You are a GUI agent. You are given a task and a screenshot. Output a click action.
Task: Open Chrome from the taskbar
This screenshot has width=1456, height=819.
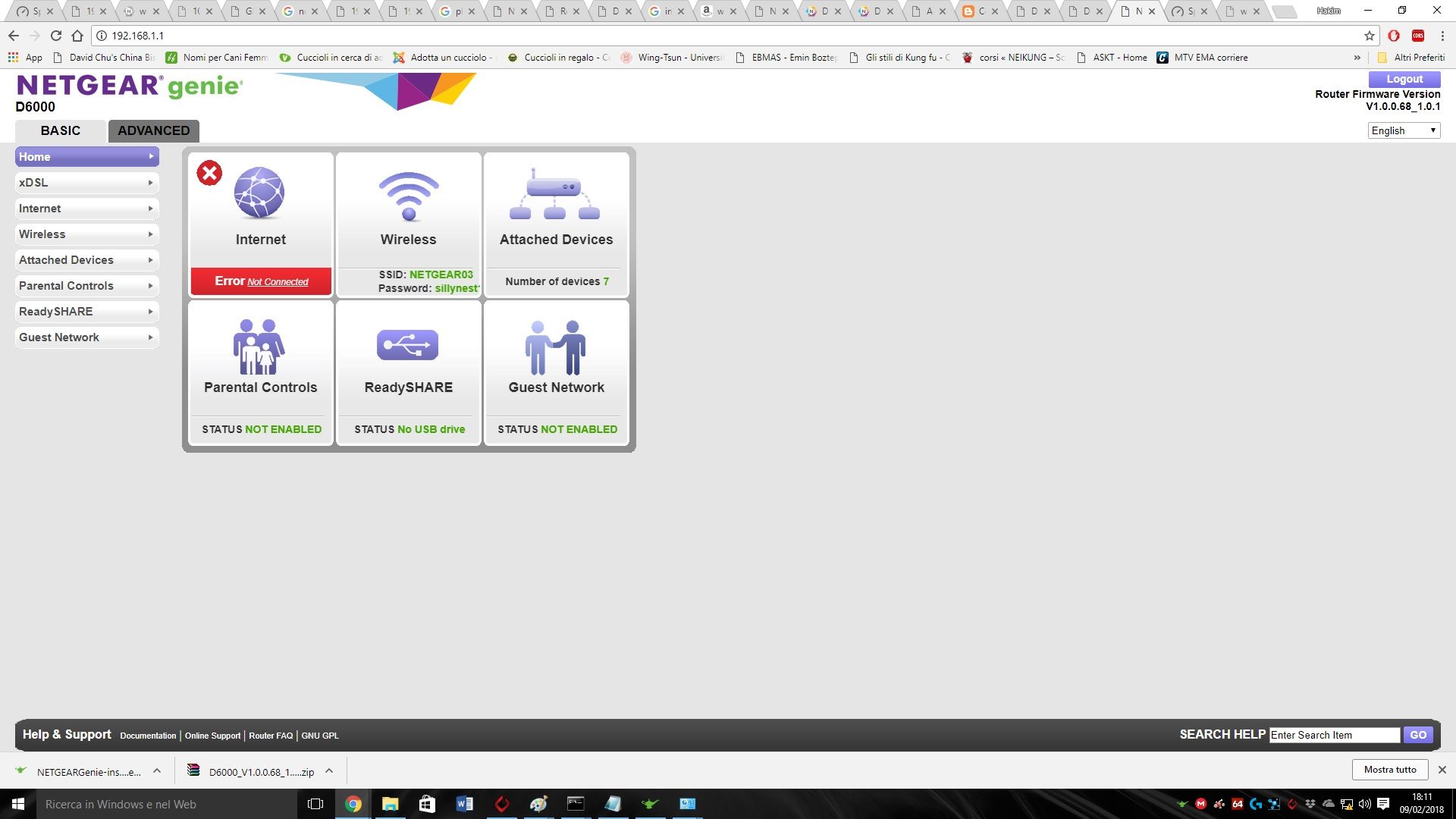point(353,804)
